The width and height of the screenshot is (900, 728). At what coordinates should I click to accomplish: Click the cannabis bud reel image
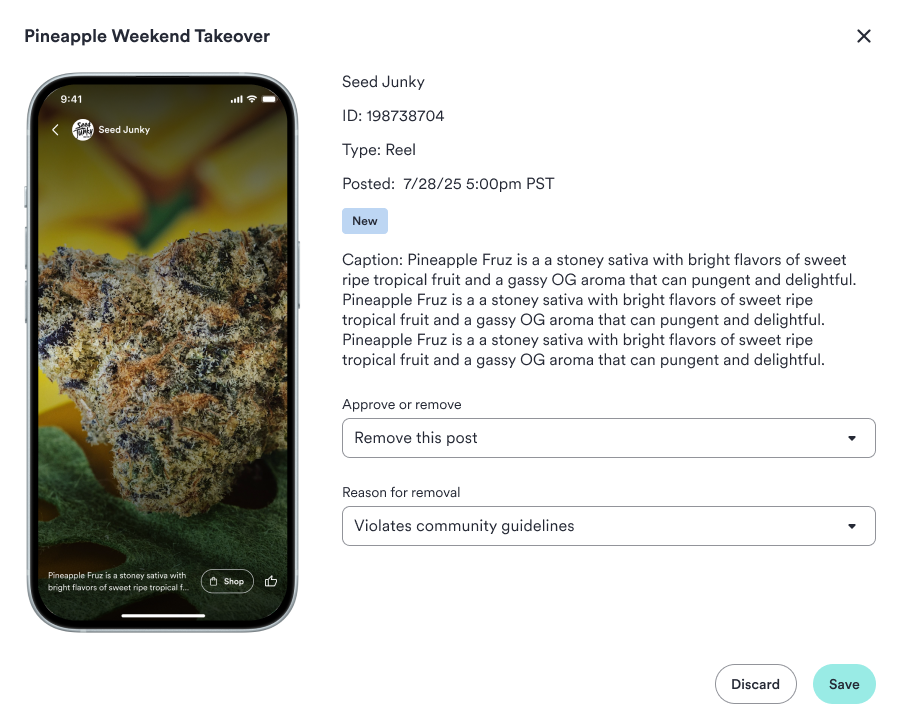click(x=163, y=367)
